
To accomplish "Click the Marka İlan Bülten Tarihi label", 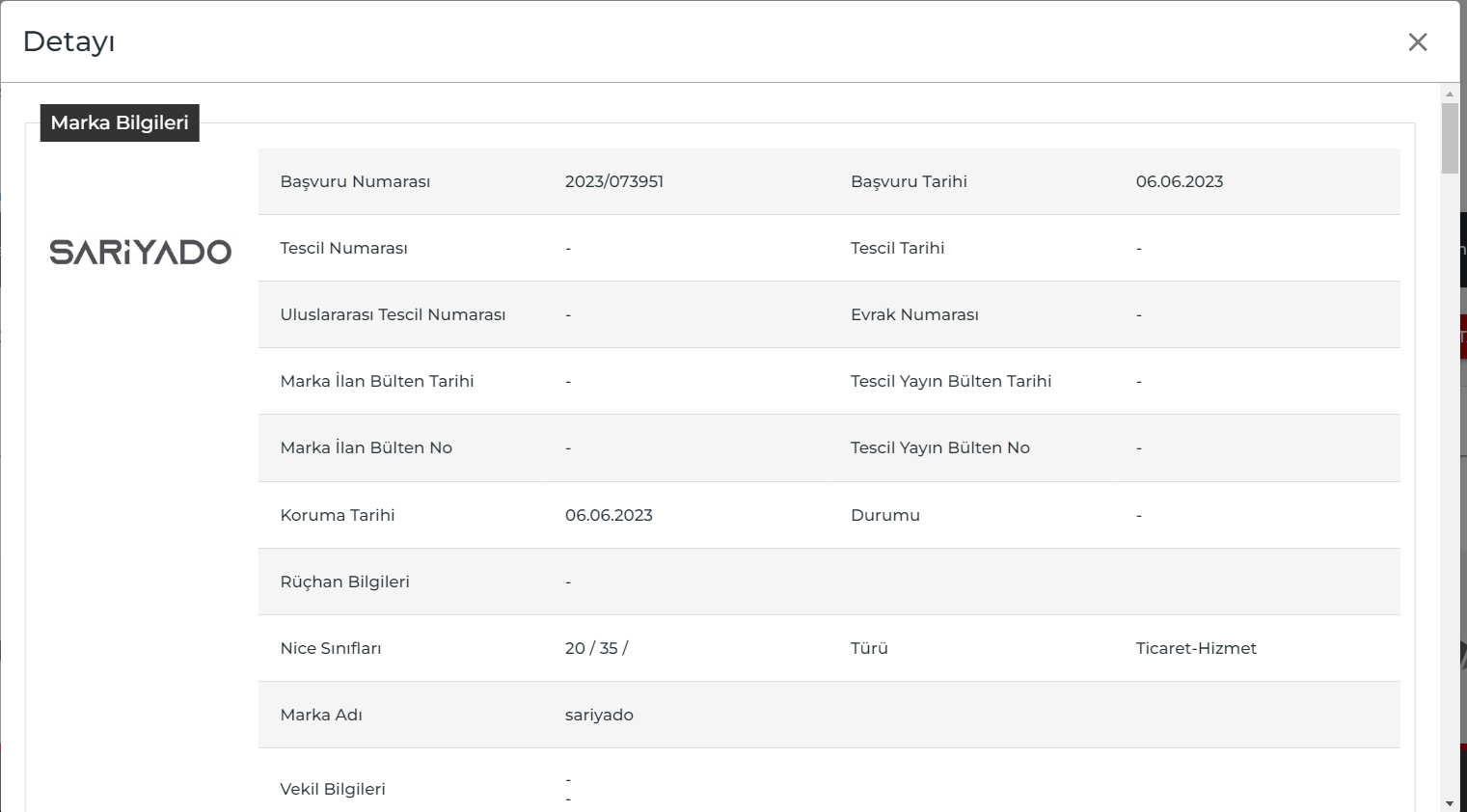I will tap(377, 381).
